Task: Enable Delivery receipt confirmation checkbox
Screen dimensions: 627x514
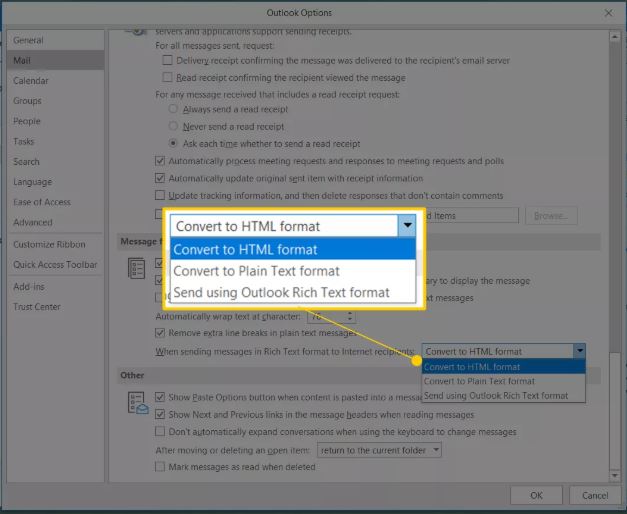Action: [x=167, y=60]
